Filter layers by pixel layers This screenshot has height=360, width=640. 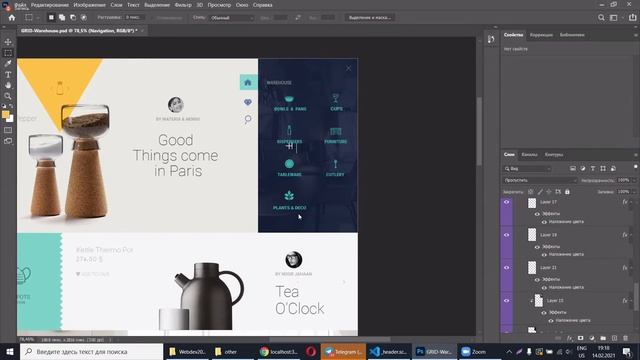[x=573, y=169]
